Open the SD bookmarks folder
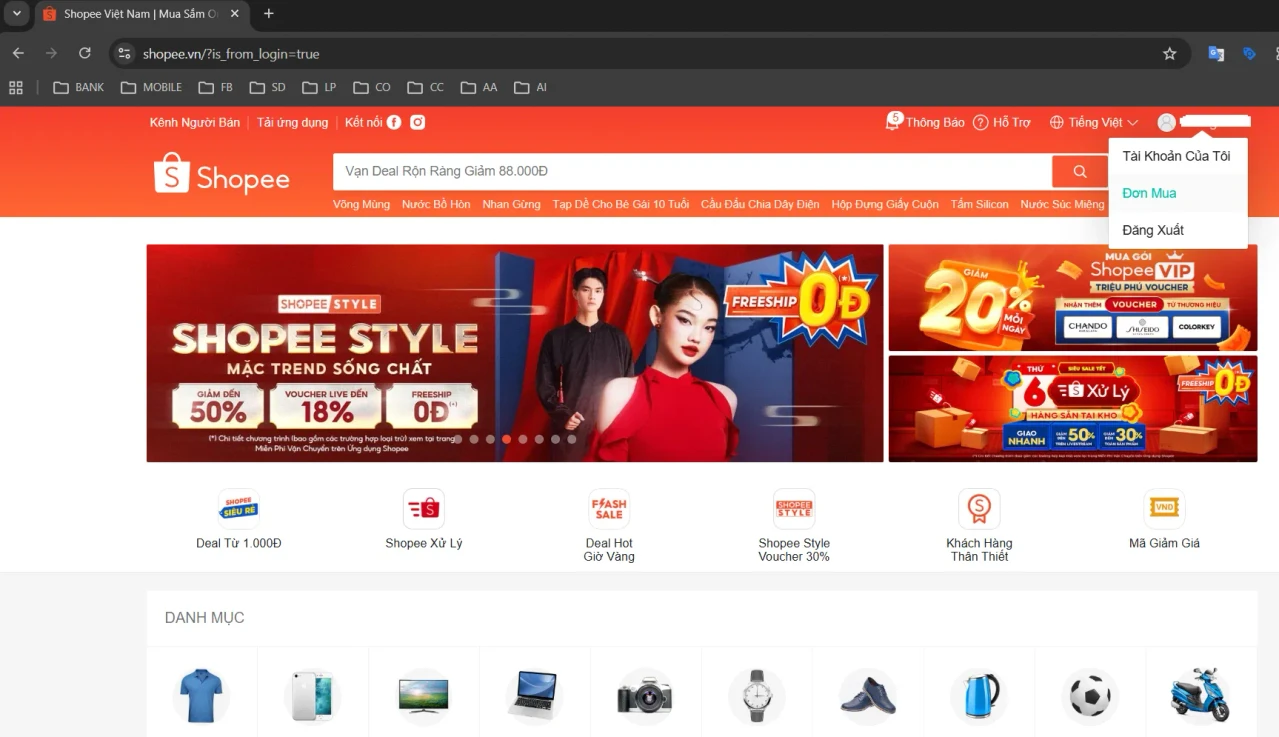Screen dimensions: 1279x737 pos(268,87)
